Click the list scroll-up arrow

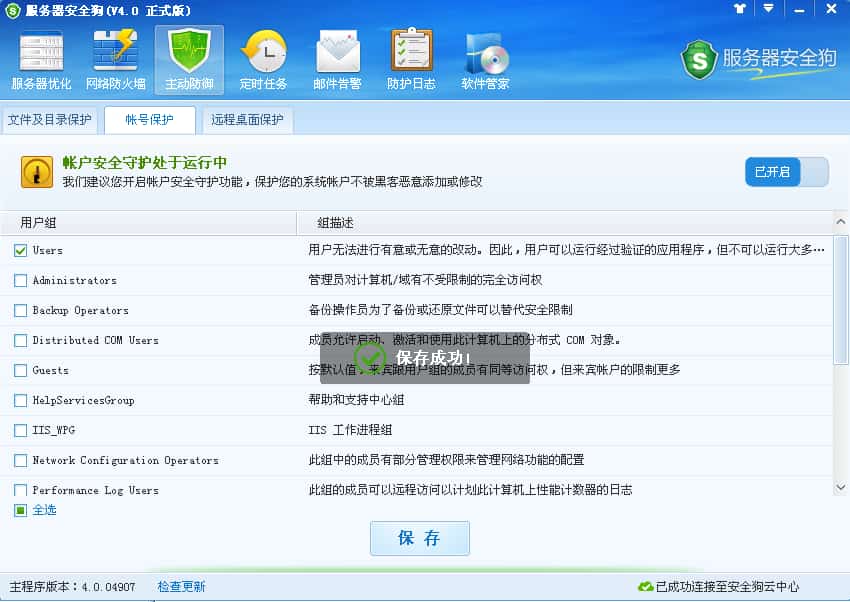(840, 222)
